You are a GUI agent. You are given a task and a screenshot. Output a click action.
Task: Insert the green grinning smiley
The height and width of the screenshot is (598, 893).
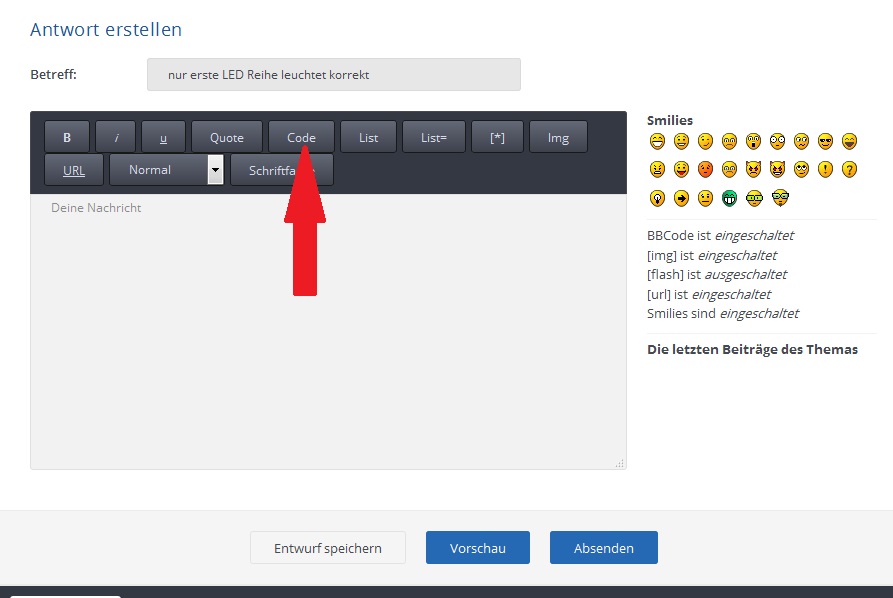(729, 198)
